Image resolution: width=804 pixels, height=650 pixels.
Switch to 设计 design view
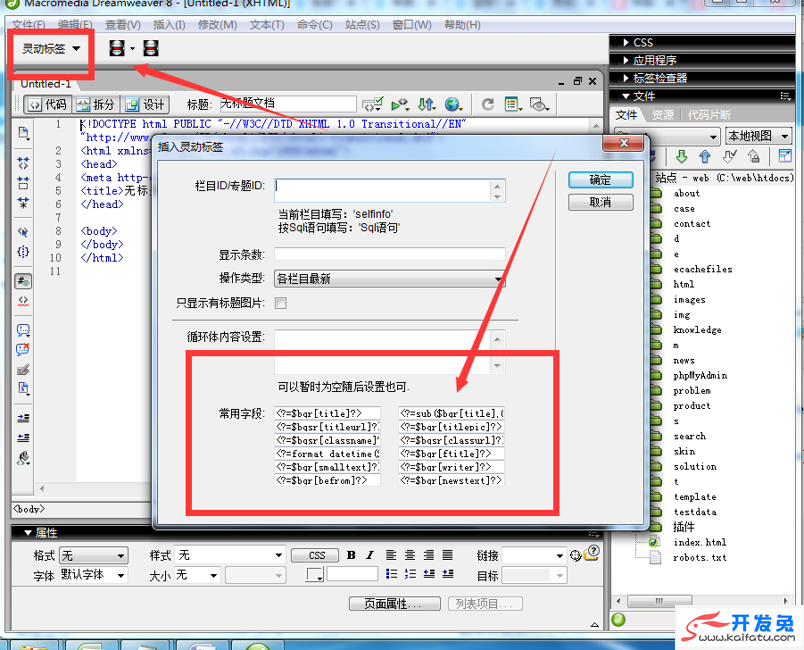[x=144, y=104]
